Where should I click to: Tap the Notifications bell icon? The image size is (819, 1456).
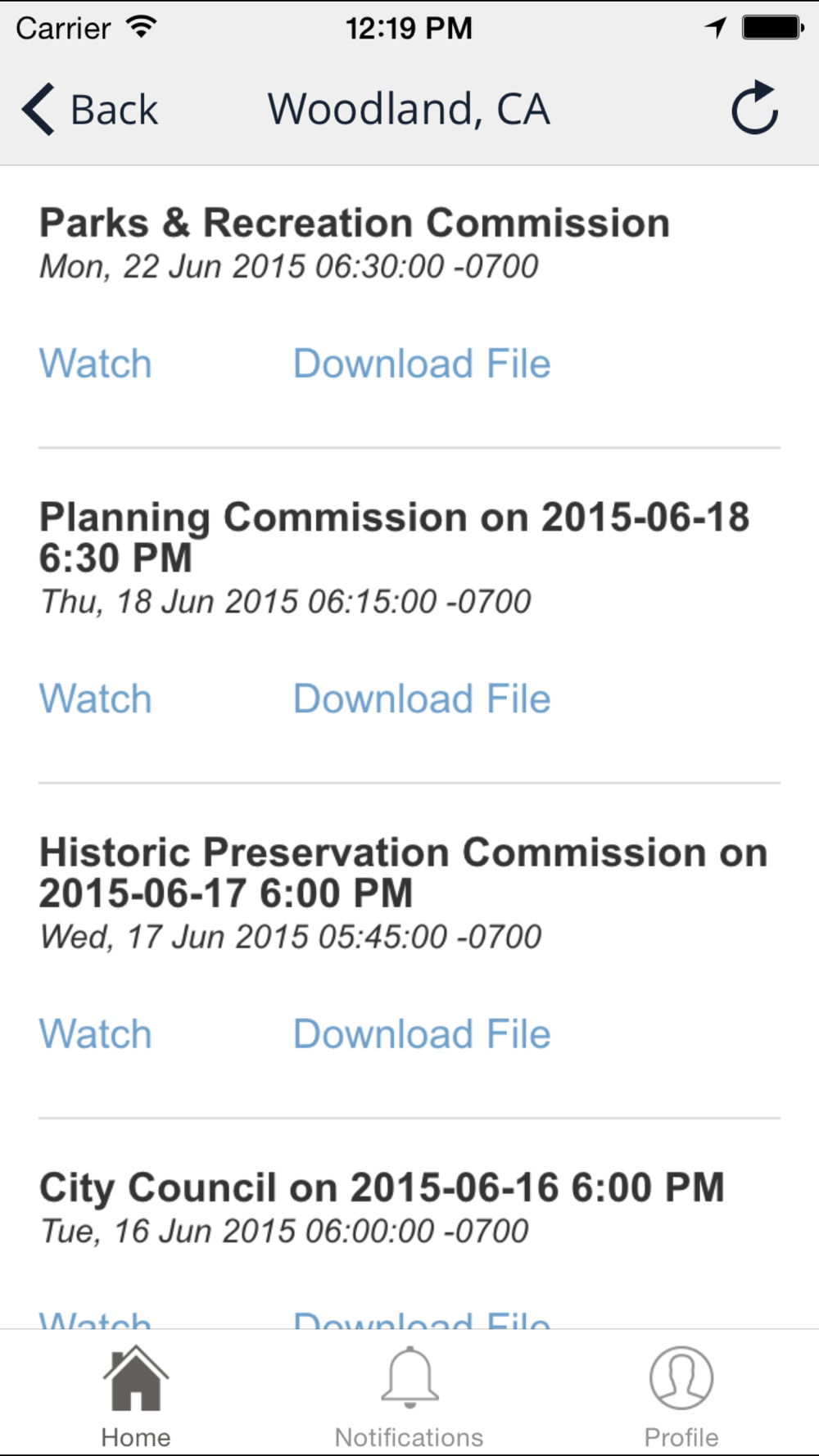[x=409, y=1378]
